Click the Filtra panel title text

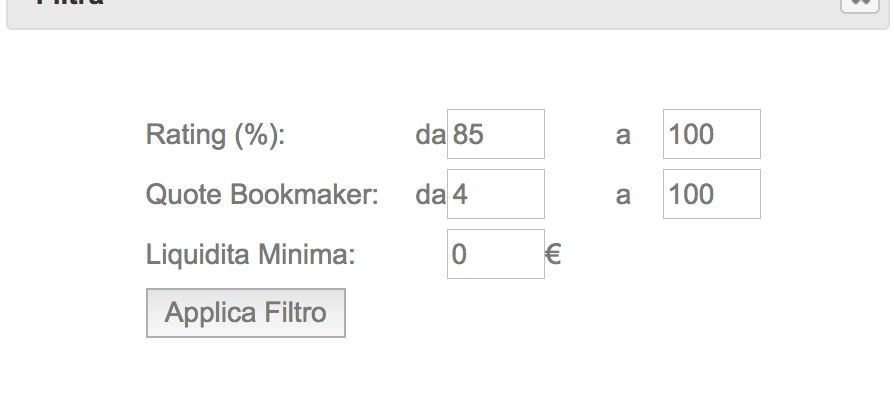coord(70,2)
